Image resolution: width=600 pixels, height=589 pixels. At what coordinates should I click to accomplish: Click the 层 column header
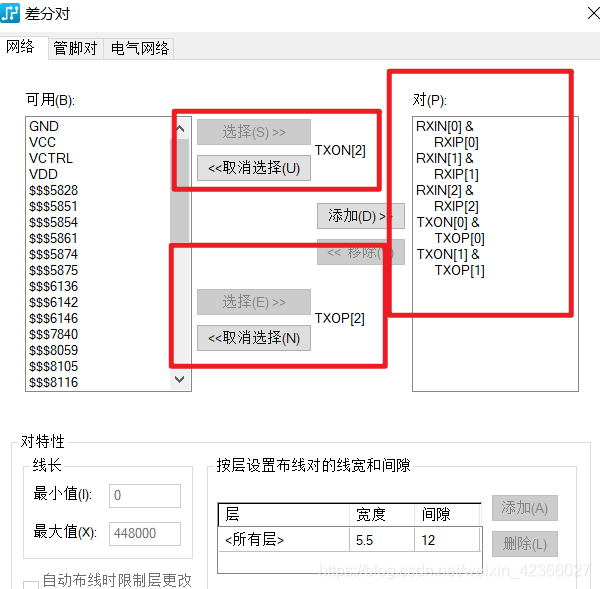284,515
